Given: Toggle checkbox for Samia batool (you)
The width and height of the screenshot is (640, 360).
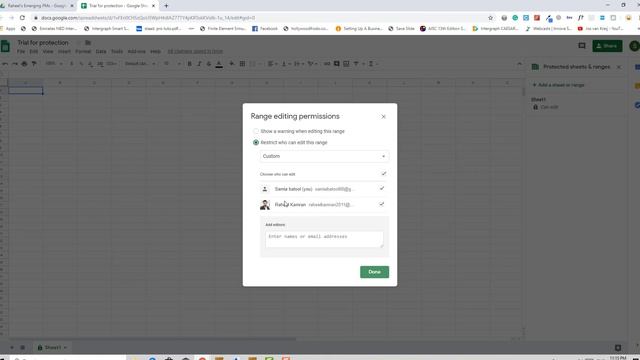Looking at the screenshot, I should tap(382, 189).
